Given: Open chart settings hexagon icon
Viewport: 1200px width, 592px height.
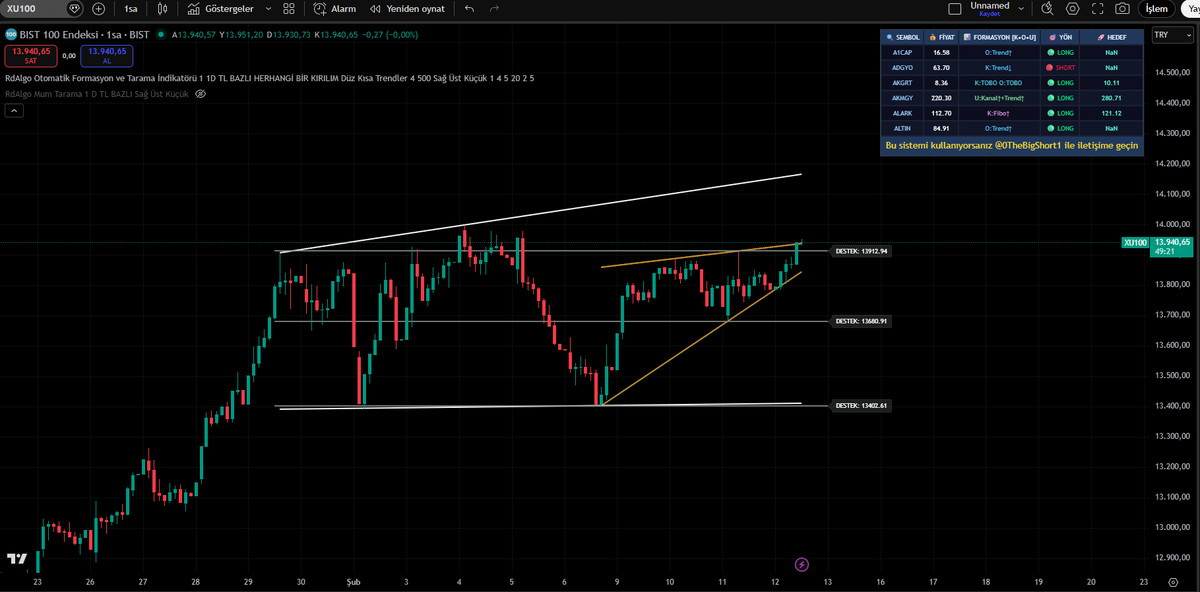Looking at the screenshot, I should tap(1073, 8).
